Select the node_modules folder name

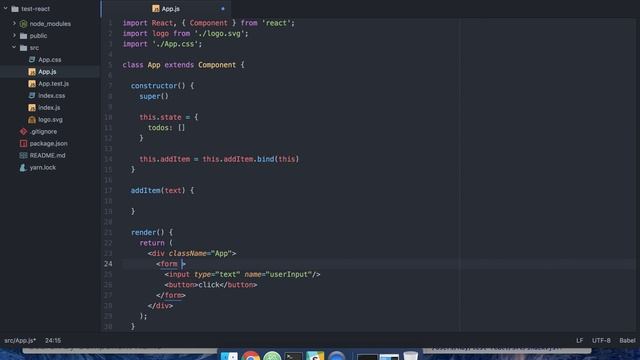(x=50, y=24)
